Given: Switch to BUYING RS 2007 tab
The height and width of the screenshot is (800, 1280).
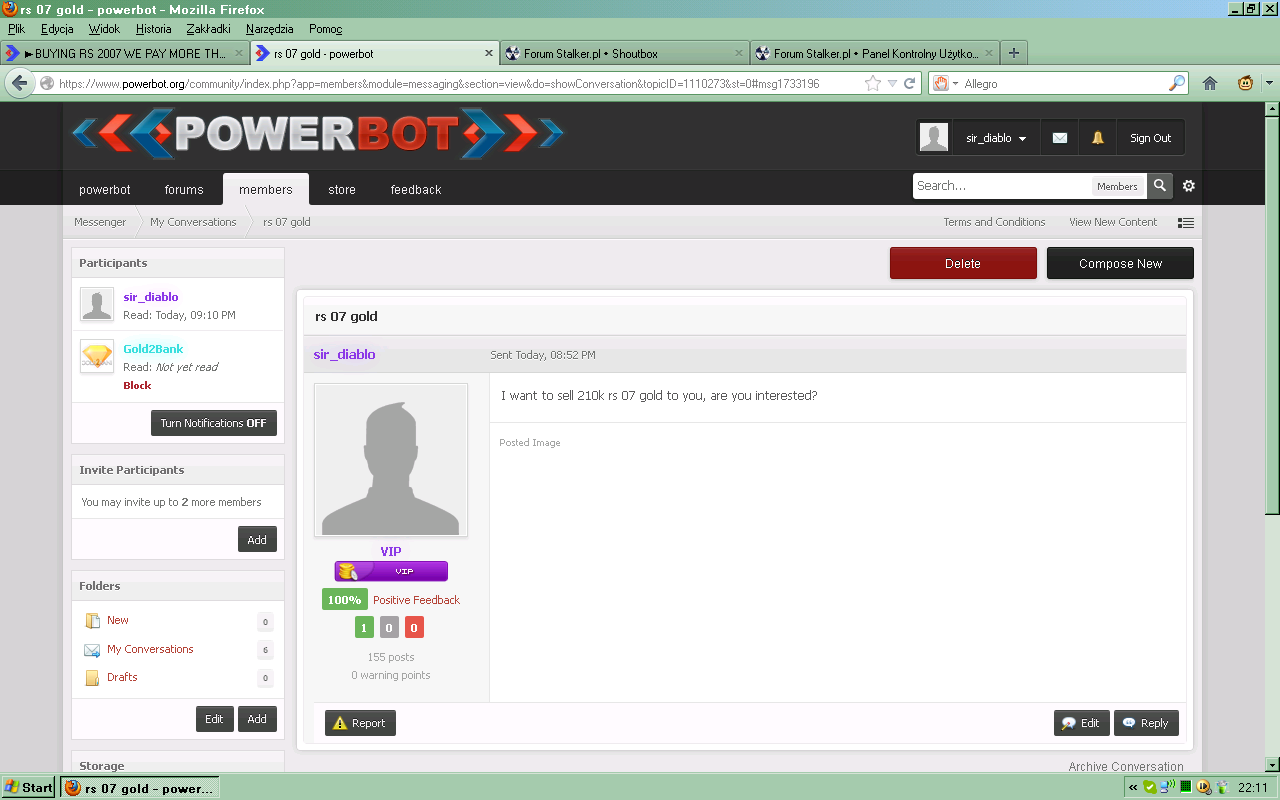Looking at the screenshot, I should click(x=125, y=53).
